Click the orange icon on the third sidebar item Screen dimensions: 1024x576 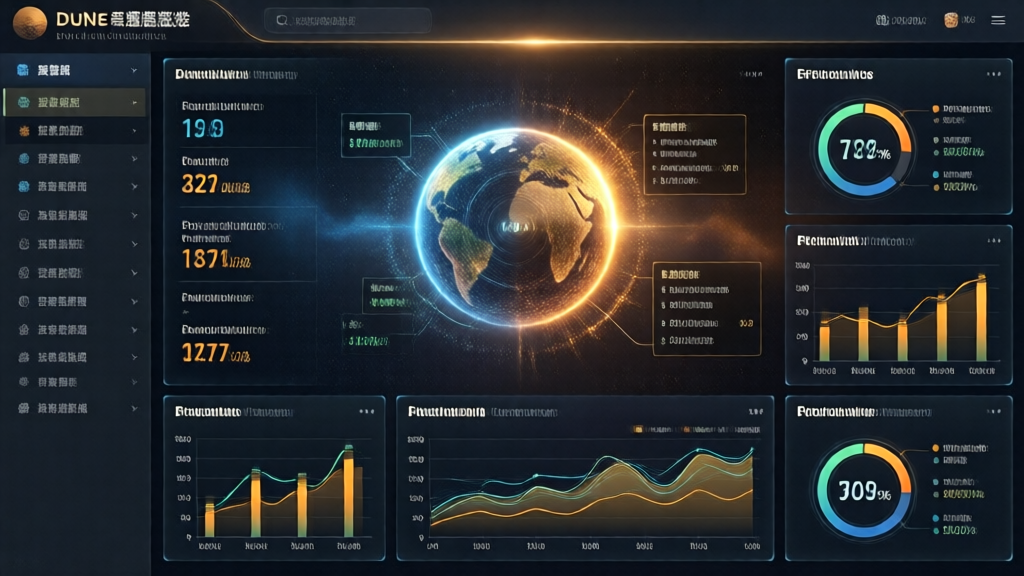tap(23, 131)
